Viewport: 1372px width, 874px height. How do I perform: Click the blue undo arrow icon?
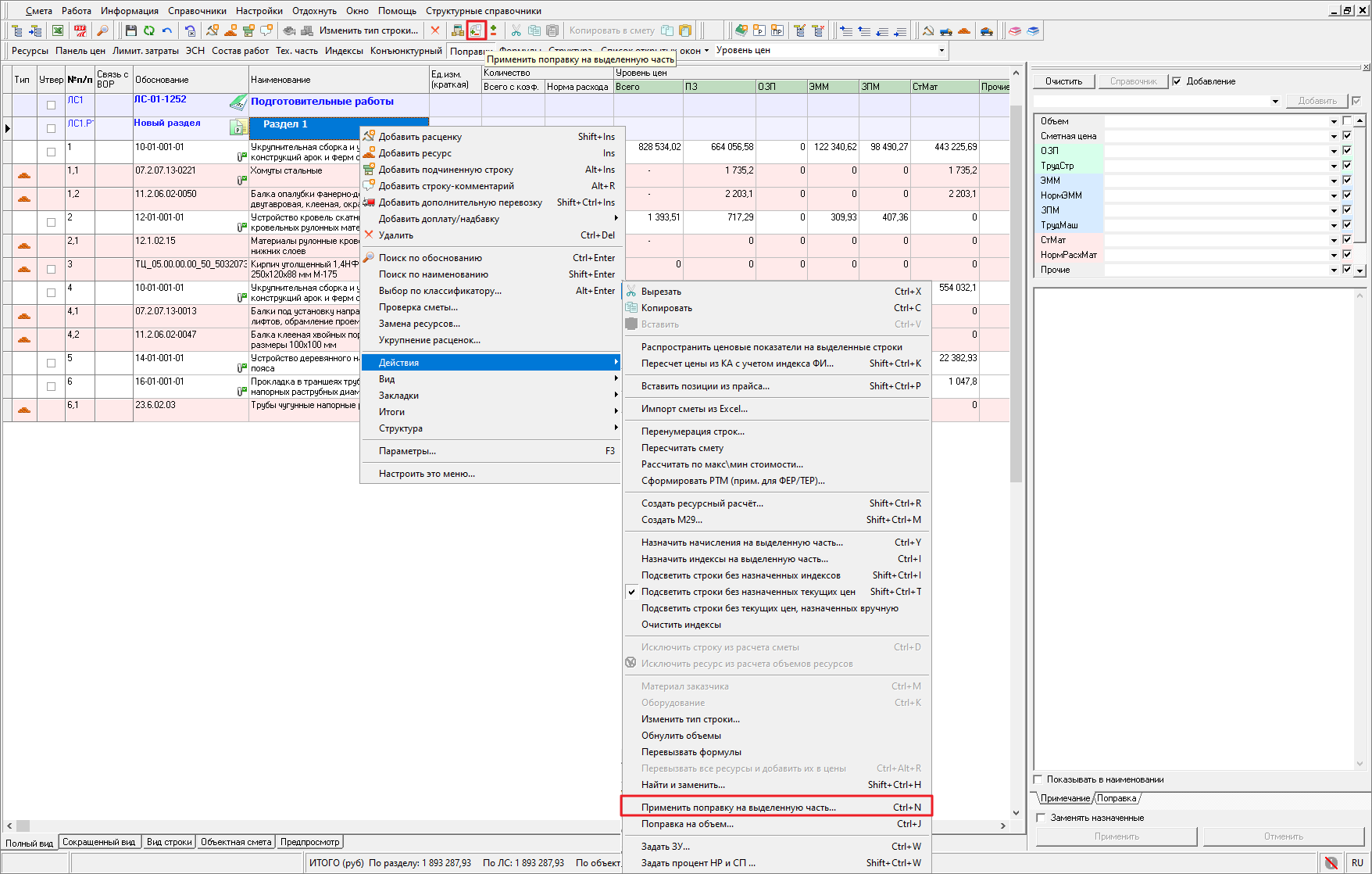pos(167,30)
